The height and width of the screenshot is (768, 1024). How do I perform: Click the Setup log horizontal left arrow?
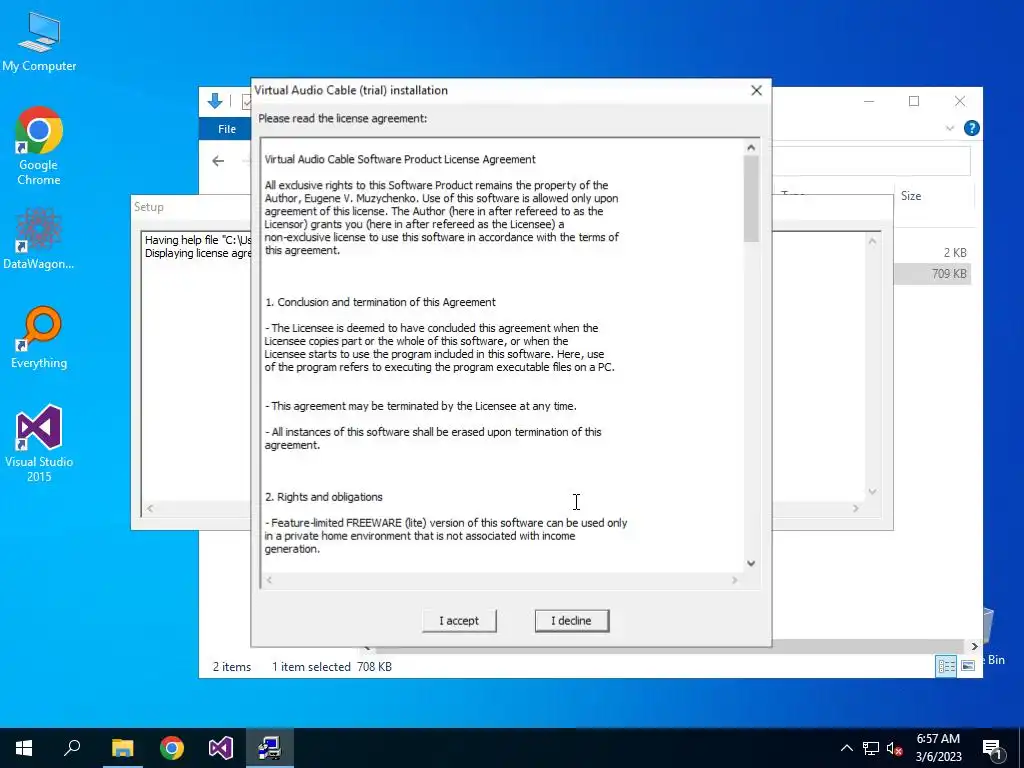pos(150,508)
